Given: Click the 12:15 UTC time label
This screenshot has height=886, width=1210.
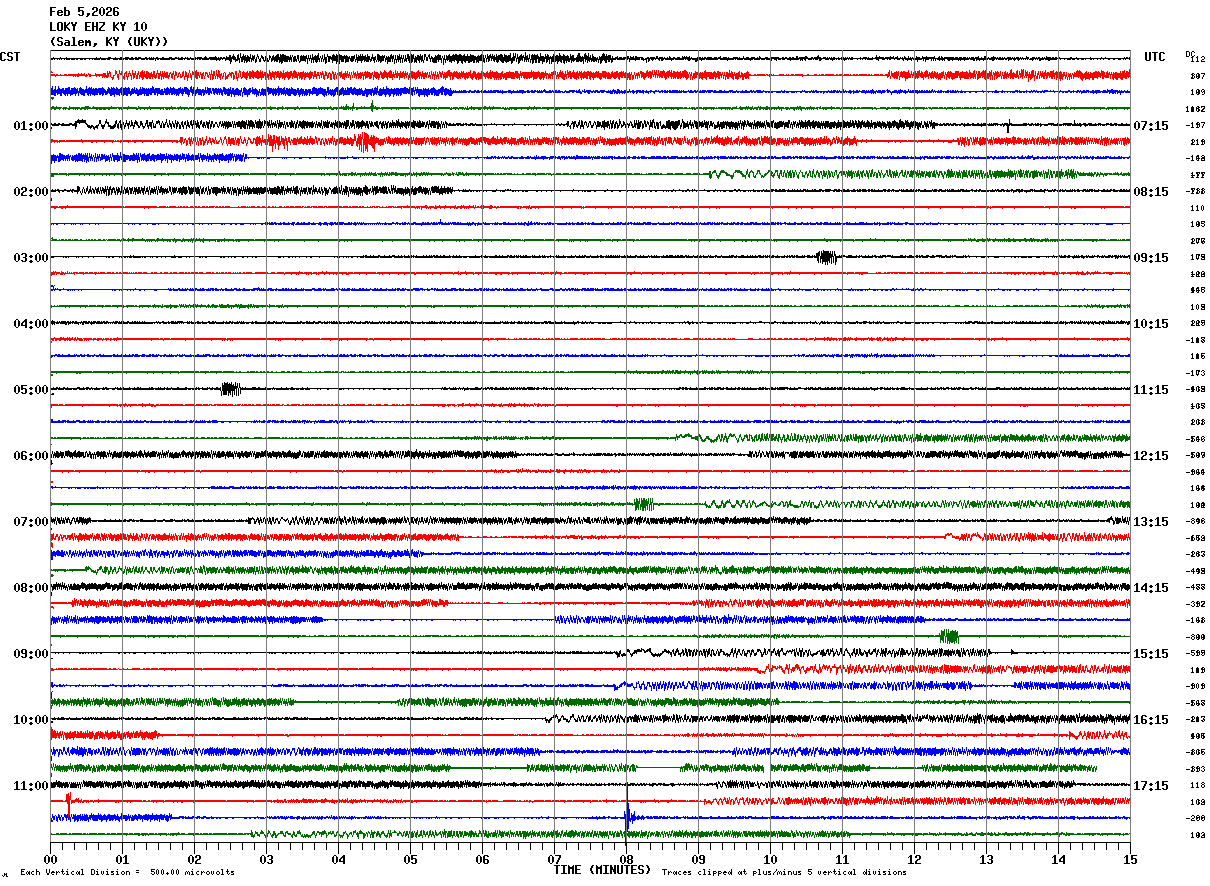Looking at the screenshot, I should (x=1151, y=456).
